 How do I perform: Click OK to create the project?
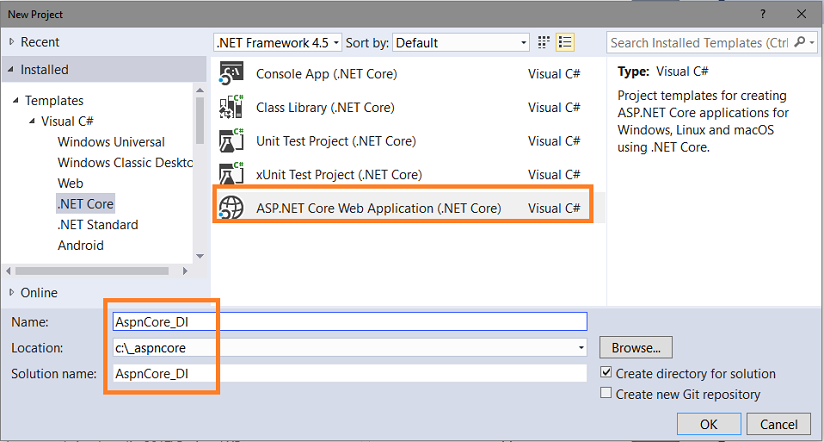click(x=709, y=424)
